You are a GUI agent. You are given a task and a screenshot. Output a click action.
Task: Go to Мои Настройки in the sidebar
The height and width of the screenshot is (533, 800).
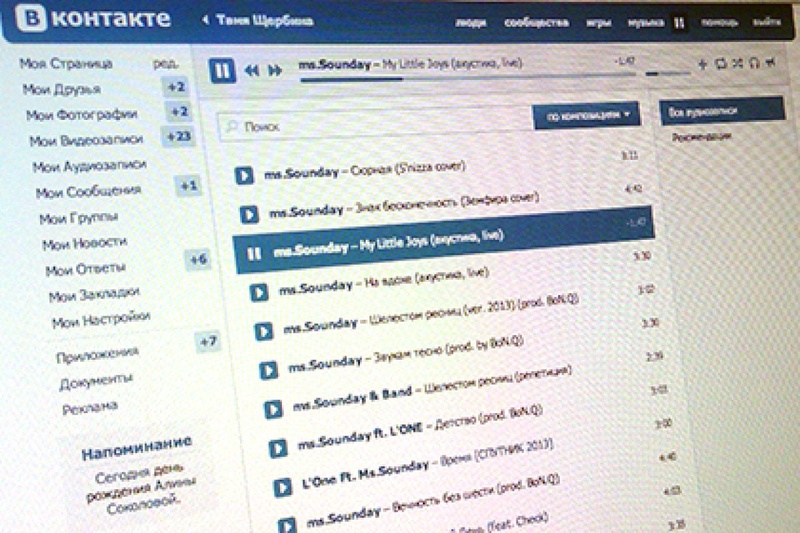click(101, 320)
